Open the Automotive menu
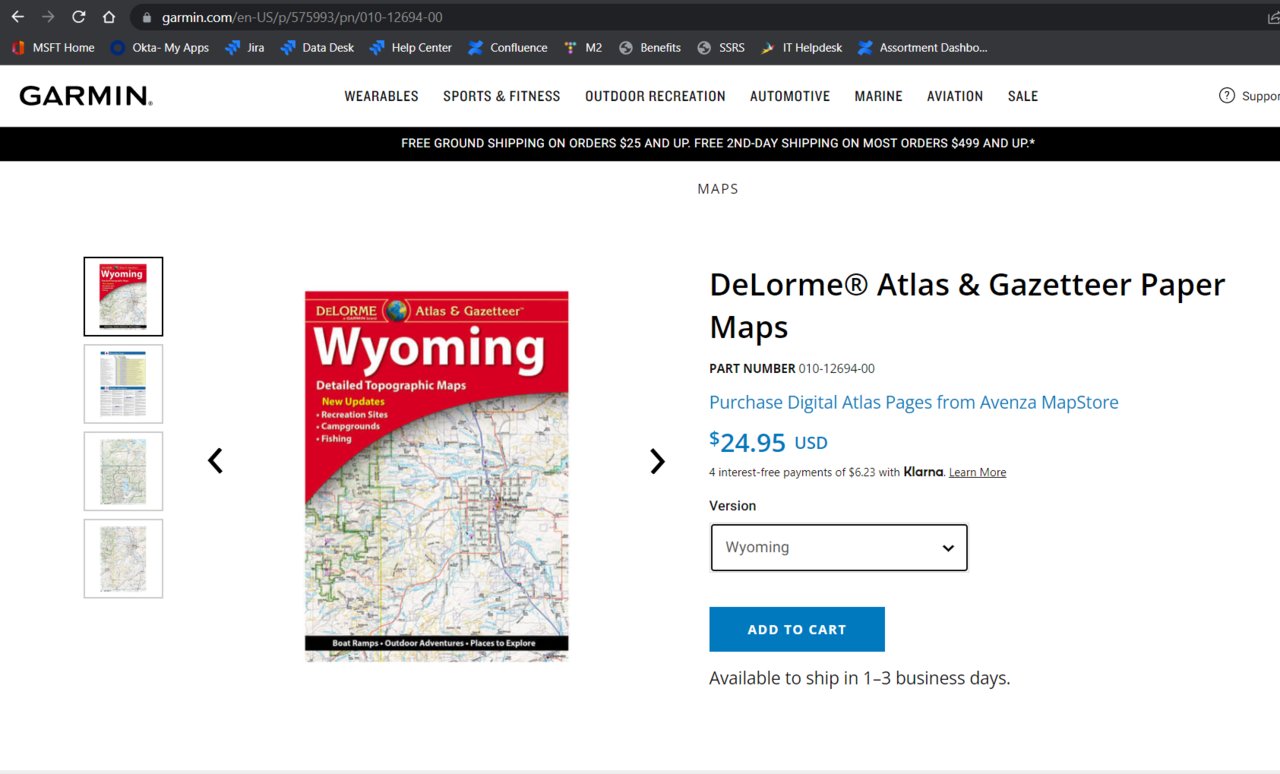This screenshot has width=1280, height=774. pyautogui.click(x=790, y=96)
